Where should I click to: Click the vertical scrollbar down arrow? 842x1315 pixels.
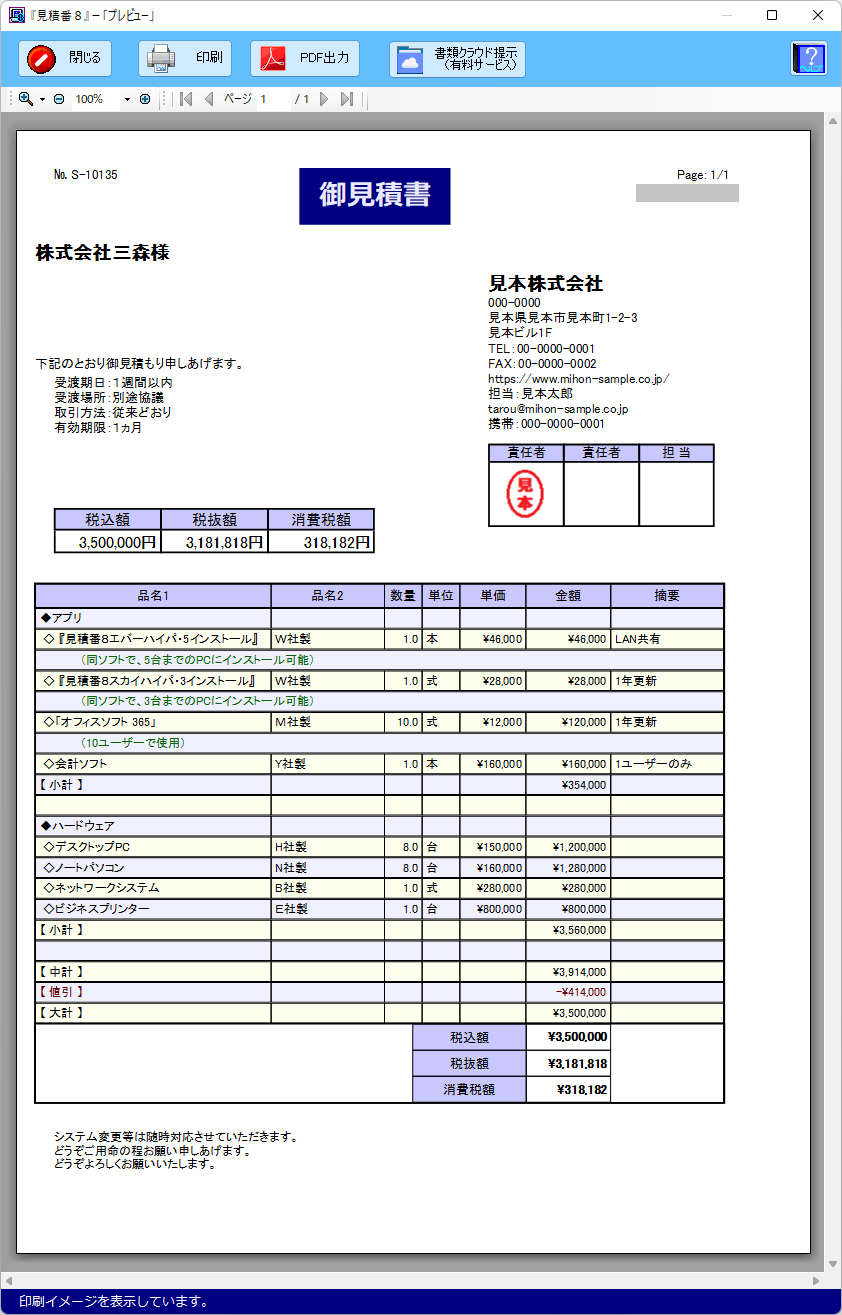point(832,1263)
